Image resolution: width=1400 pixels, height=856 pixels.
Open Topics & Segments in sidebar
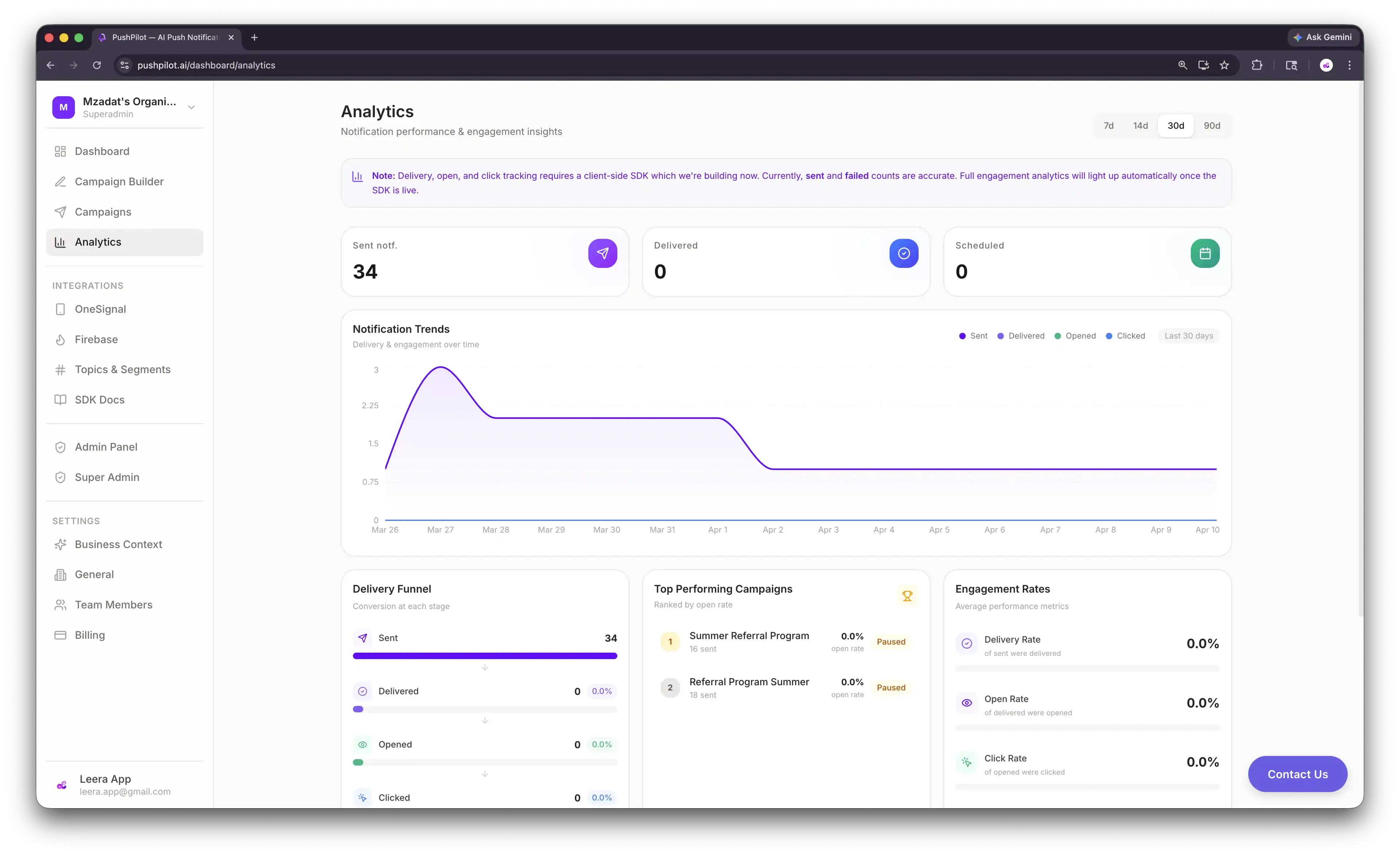[x=124, y=369]
